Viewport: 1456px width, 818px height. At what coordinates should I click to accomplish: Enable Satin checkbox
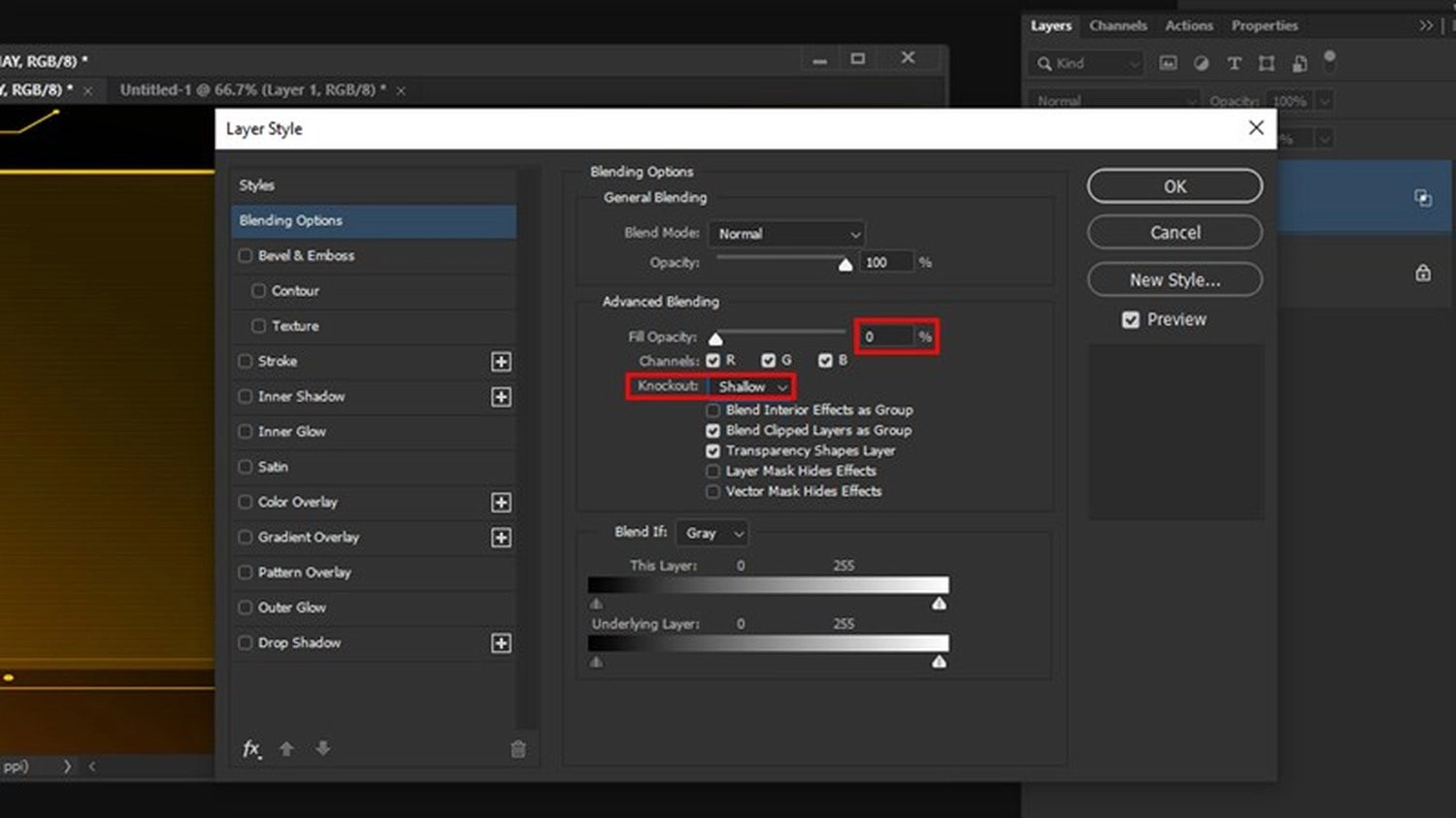point(246,467)
